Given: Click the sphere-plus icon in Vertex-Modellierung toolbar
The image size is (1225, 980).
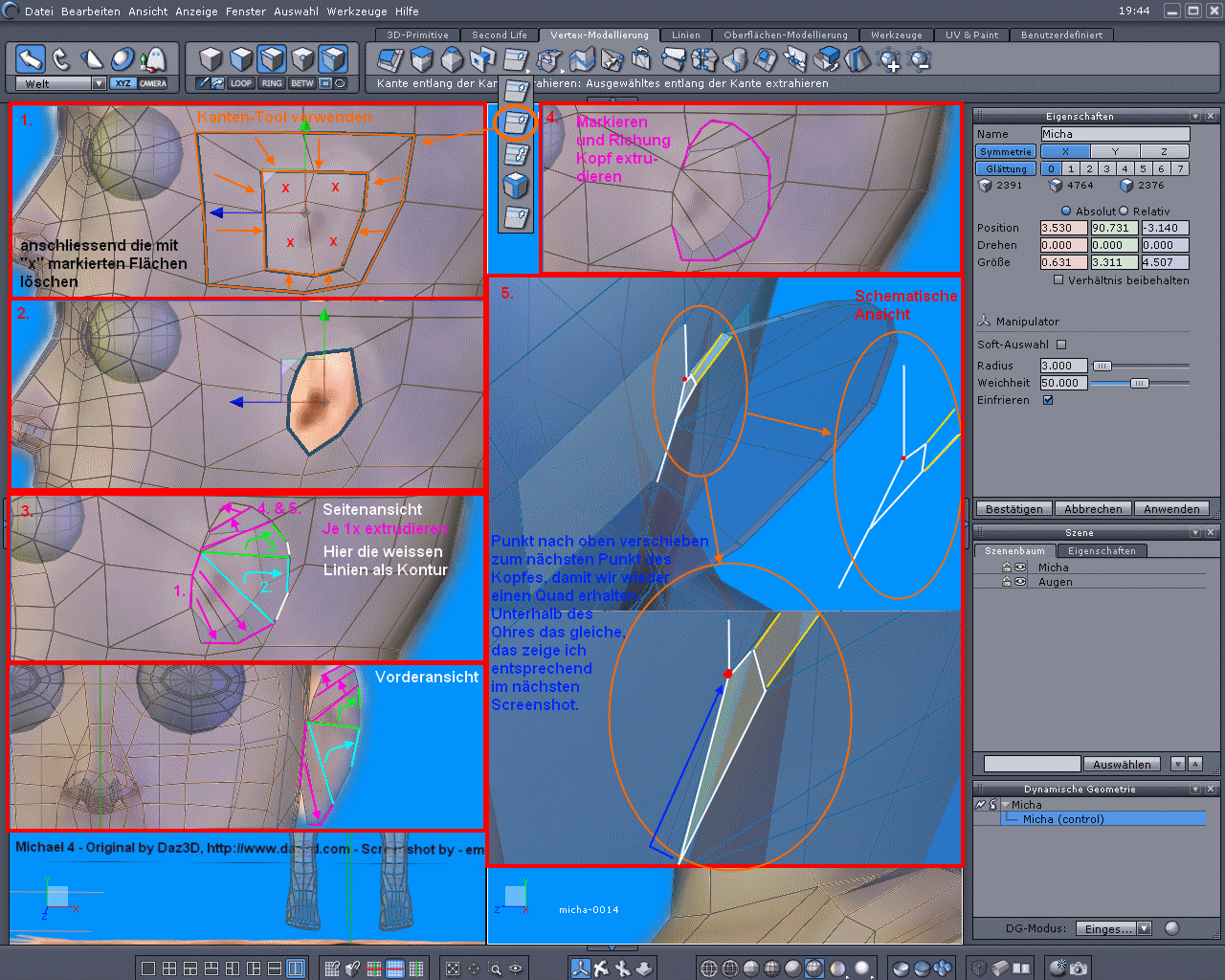Looking at the screenshot, I should 889,60.
